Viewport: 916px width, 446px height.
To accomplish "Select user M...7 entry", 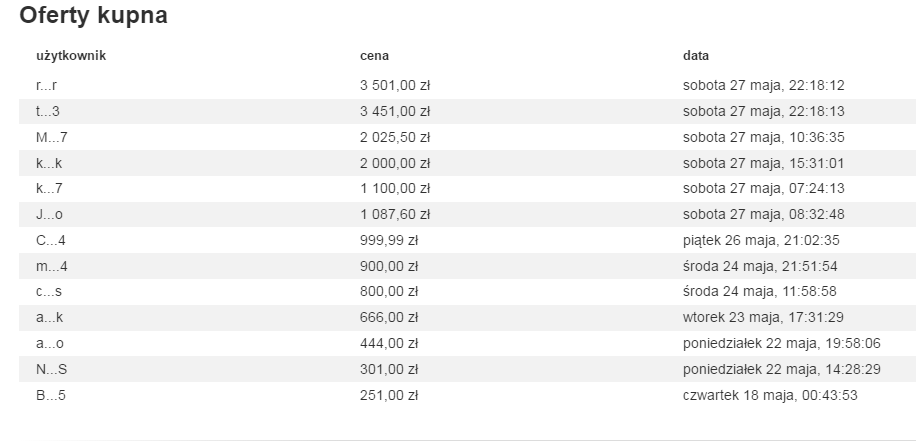I will pos(52,137).
